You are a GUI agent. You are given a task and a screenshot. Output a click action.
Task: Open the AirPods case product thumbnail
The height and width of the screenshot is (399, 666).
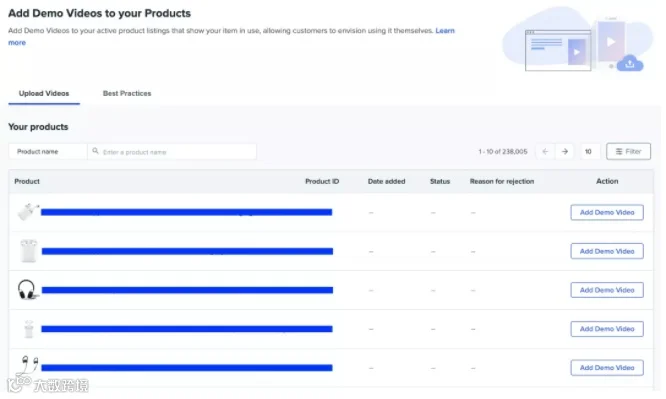(28, 251)
